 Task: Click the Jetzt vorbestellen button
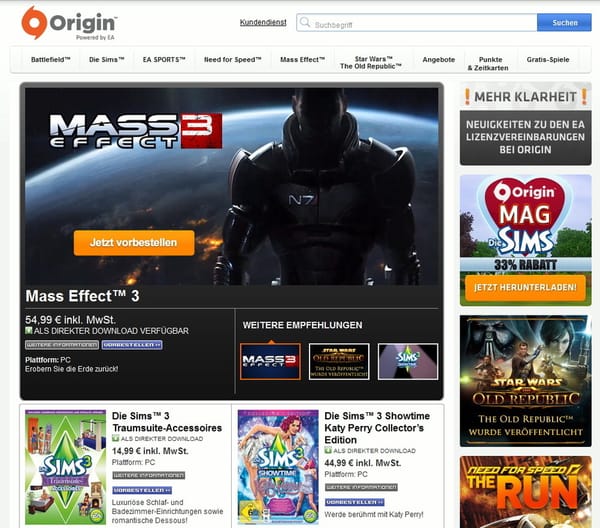click(x=134, y=243)
